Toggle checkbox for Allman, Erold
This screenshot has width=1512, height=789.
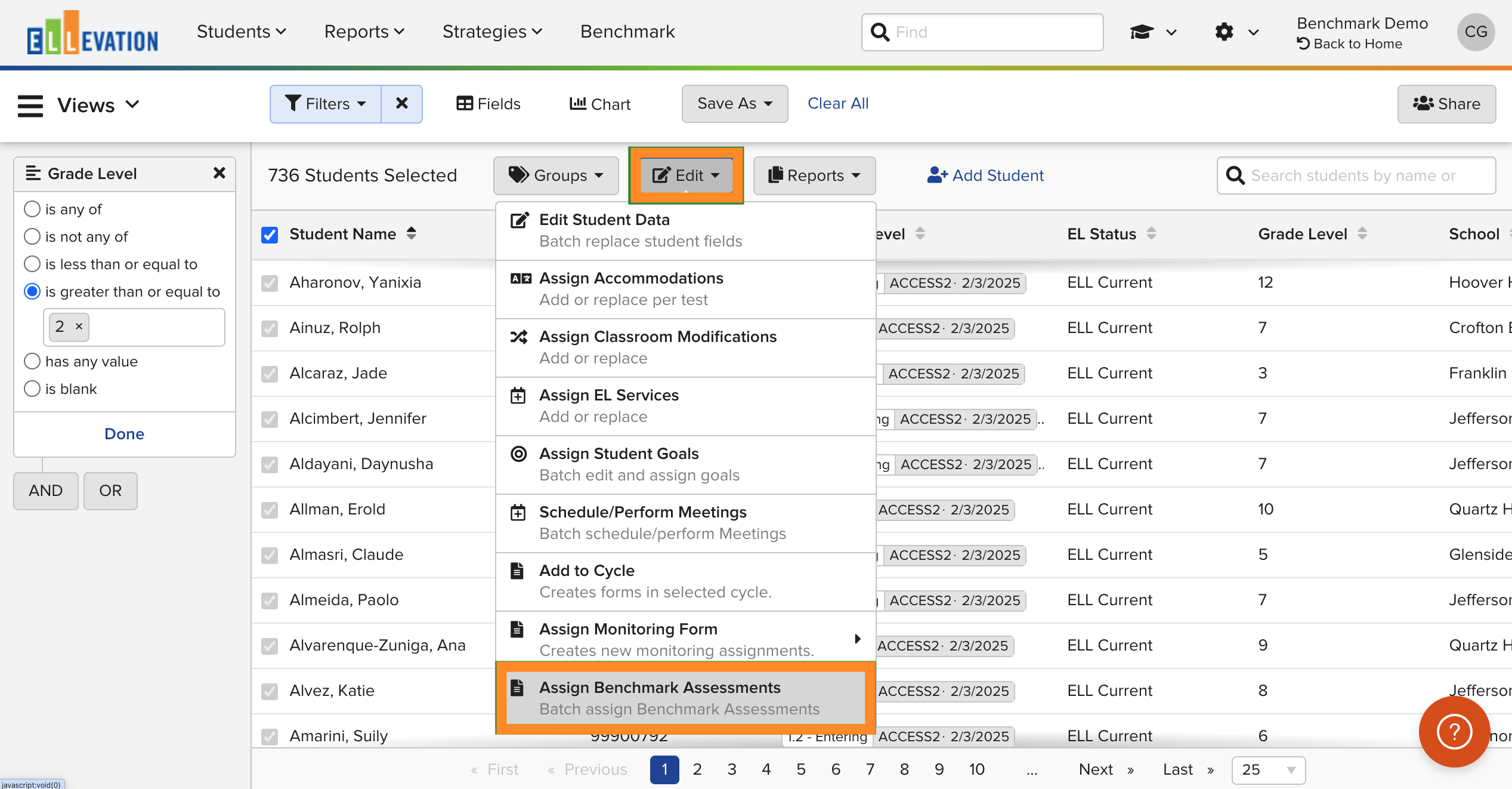[270, 510]
